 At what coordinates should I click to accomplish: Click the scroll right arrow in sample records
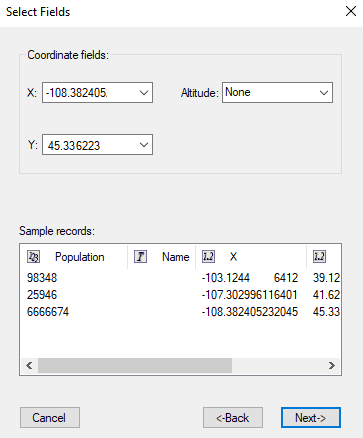pyautogui.click(x=331, y=365)
